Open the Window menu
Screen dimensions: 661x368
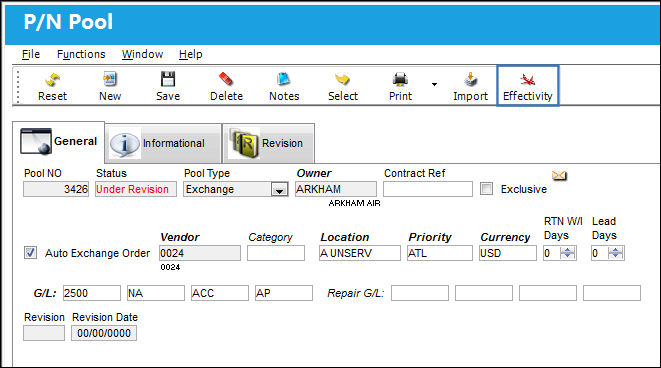point(142,54)
